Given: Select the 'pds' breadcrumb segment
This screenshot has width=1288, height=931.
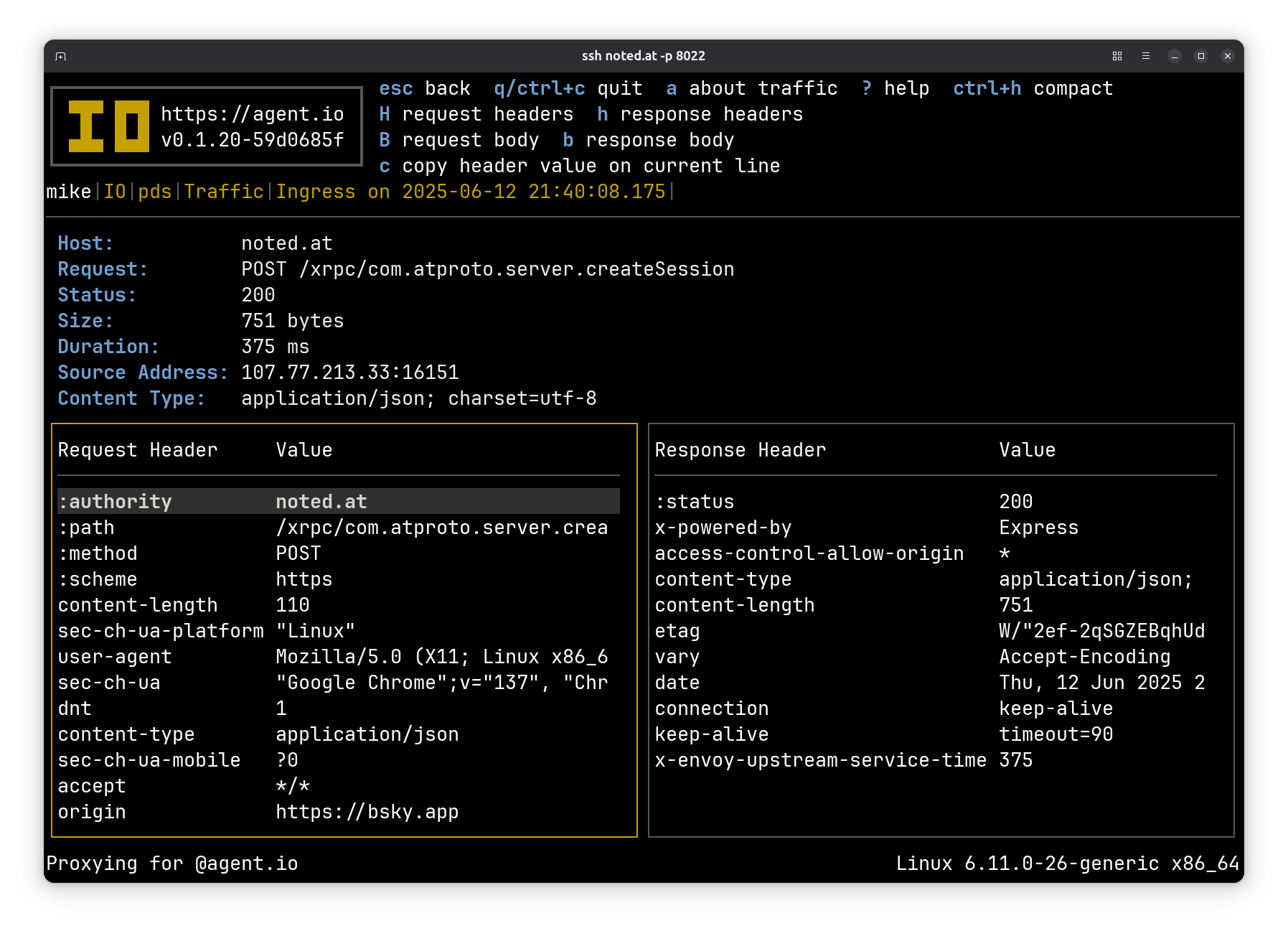Looking at the screenshot, I should point(155,192).
